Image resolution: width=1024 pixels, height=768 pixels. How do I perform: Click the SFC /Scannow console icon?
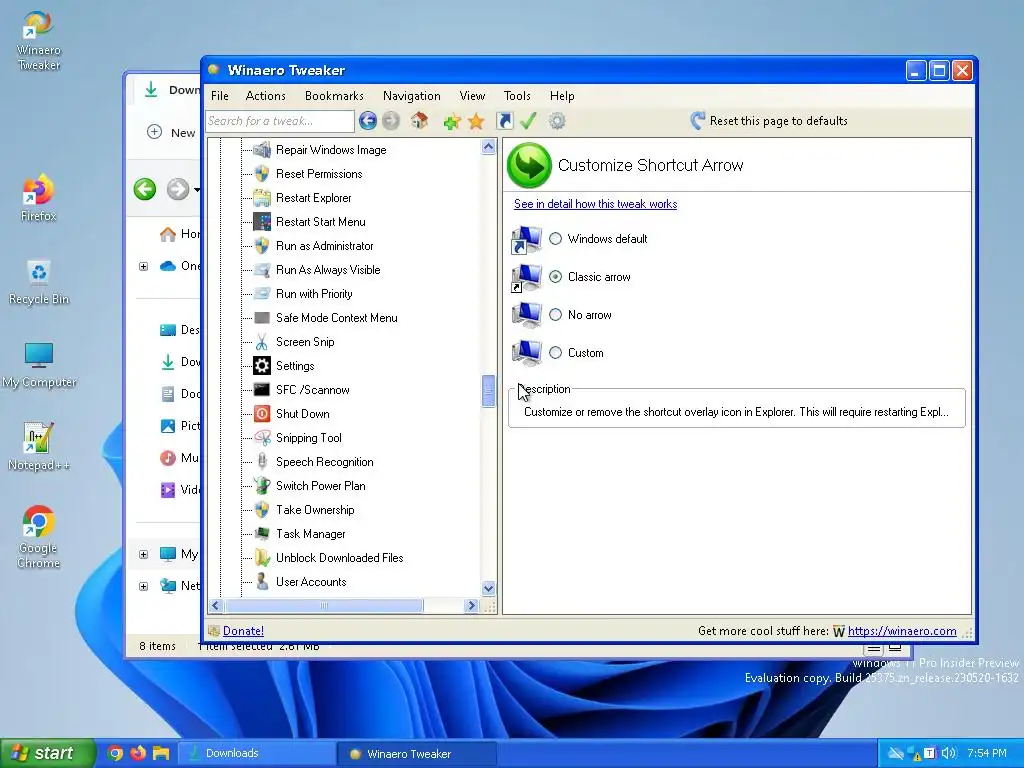[262, 390]
